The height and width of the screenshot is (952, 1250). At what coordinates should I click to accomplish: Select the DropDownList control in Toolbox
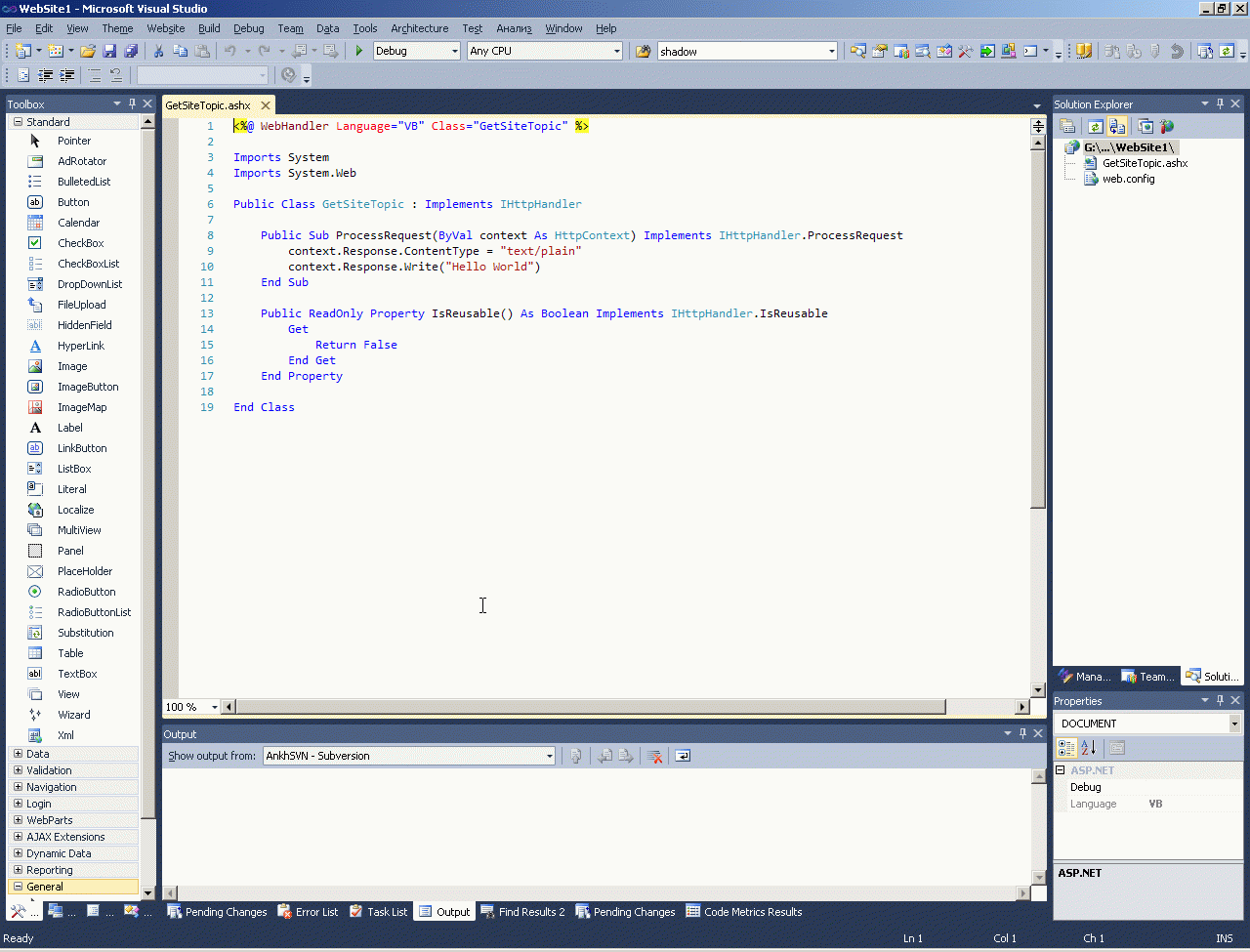coord(90,284)
